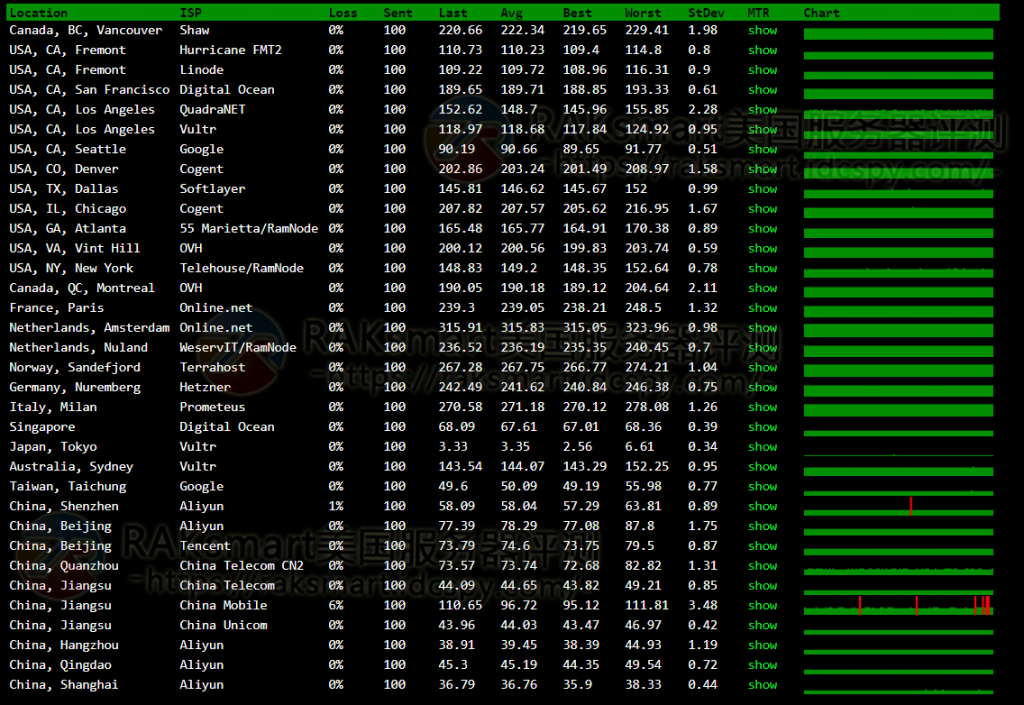Select the 323.96 worst latency value
1024x705 pixels.
(647, 328)
